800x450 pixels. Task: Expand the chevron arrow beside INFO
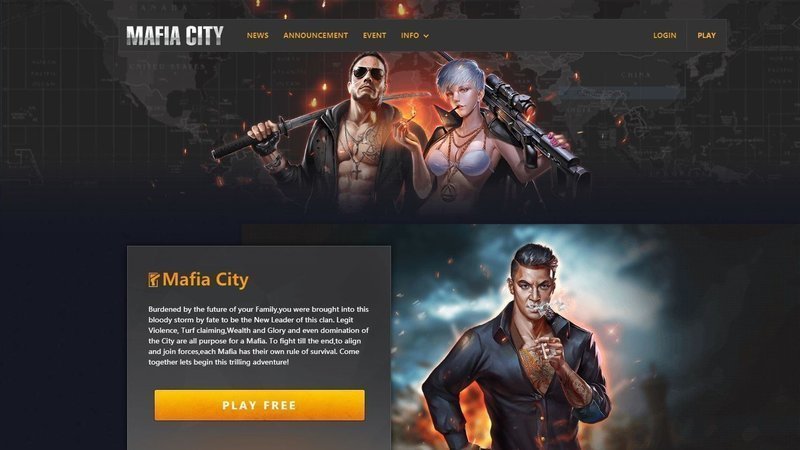tap(426, 36)
